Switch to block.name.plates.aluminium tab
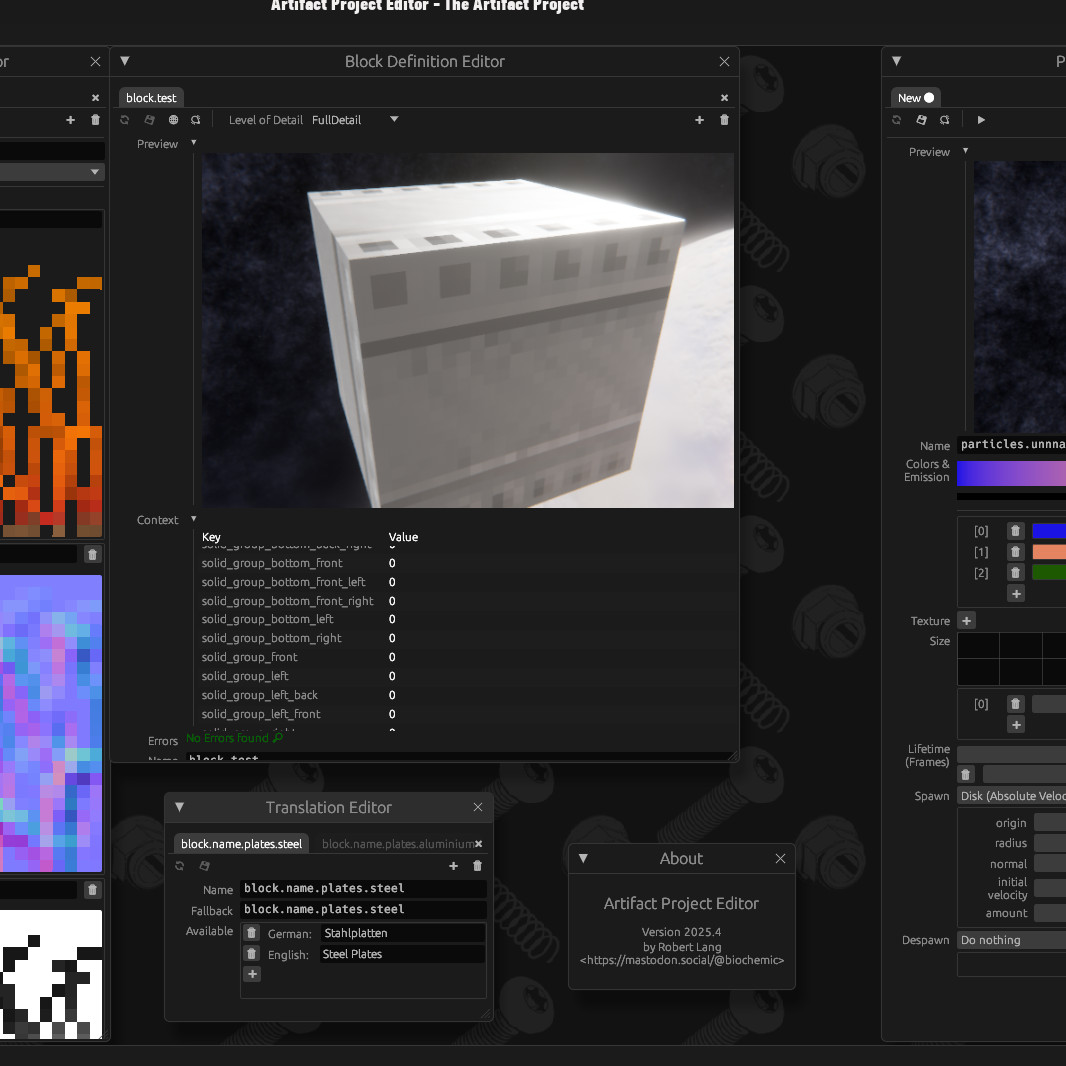 [x=396, y=844]
